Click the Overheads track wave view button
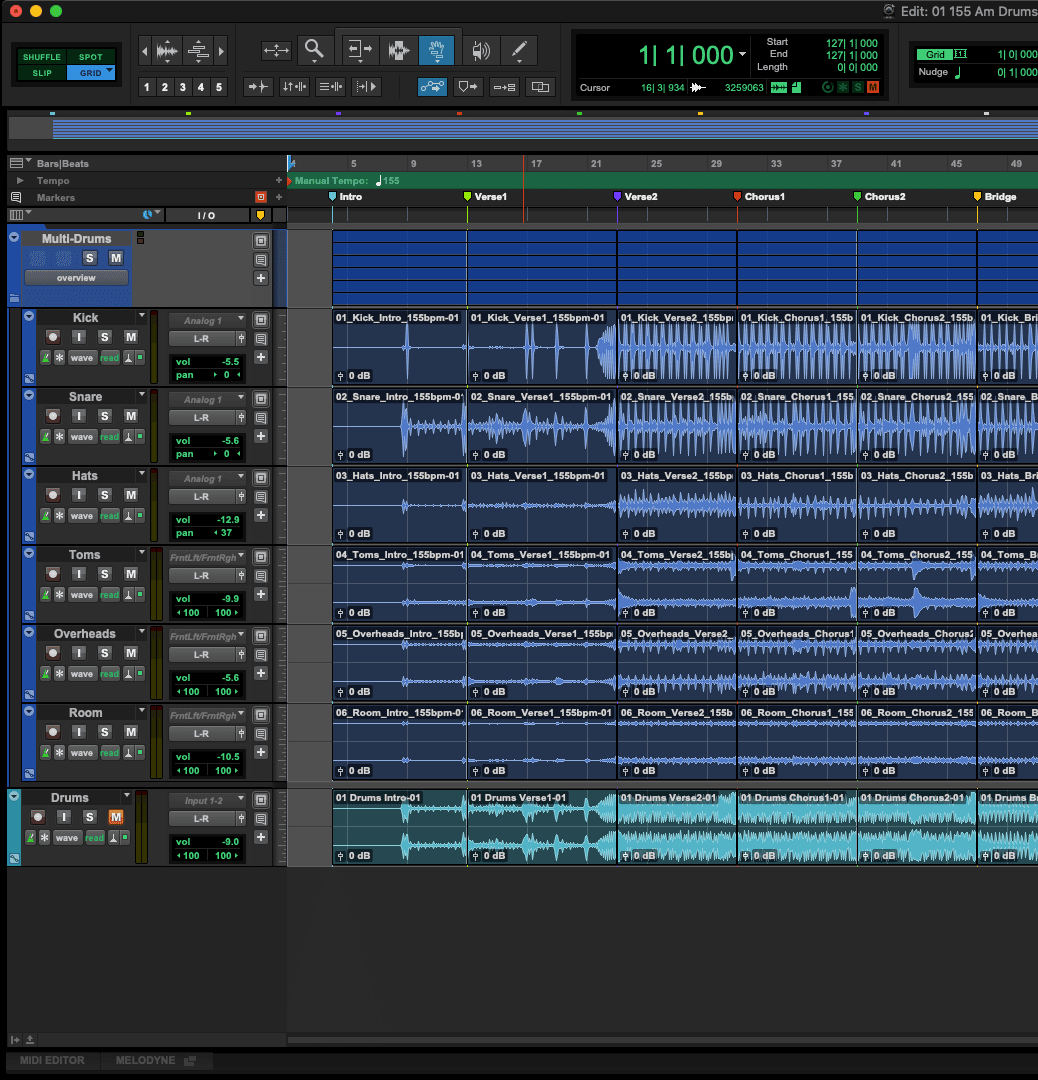Viewport: 1038px width, 1080px height. pyautogui.click(x=81, y=674)
